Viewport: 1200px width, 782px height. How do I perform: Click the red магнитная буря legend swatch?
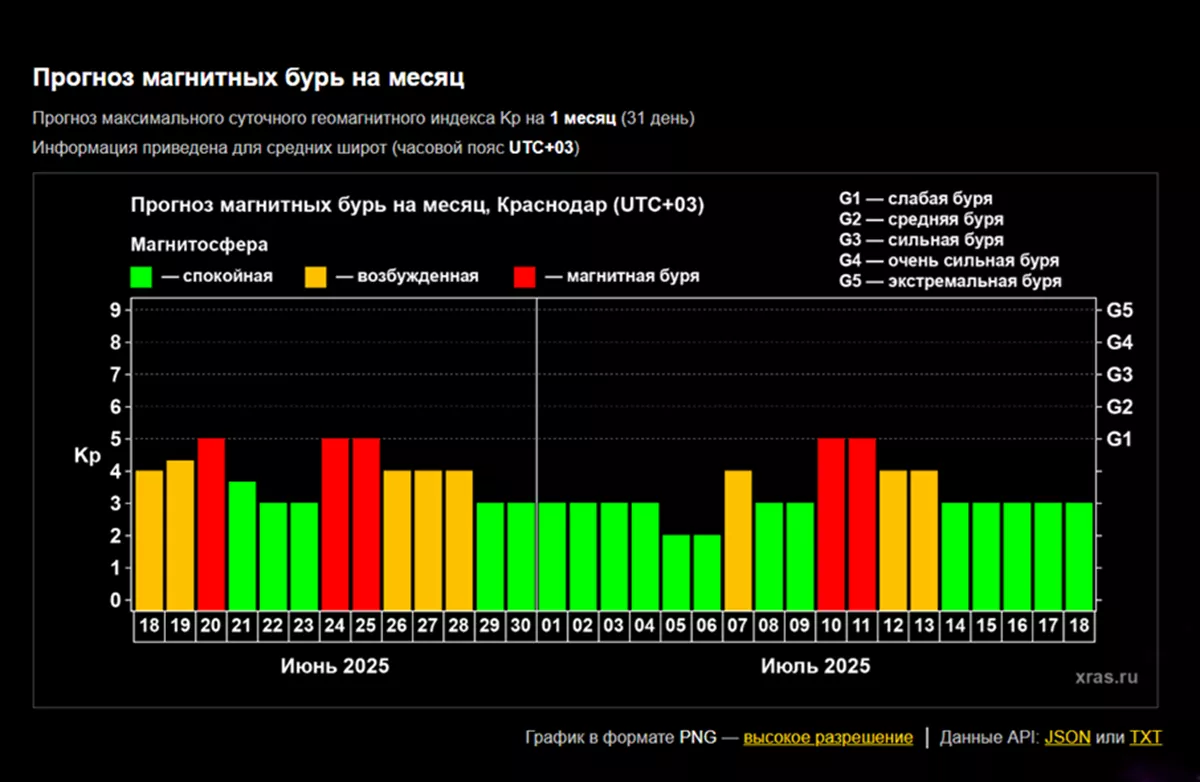(x=524, y=277)
